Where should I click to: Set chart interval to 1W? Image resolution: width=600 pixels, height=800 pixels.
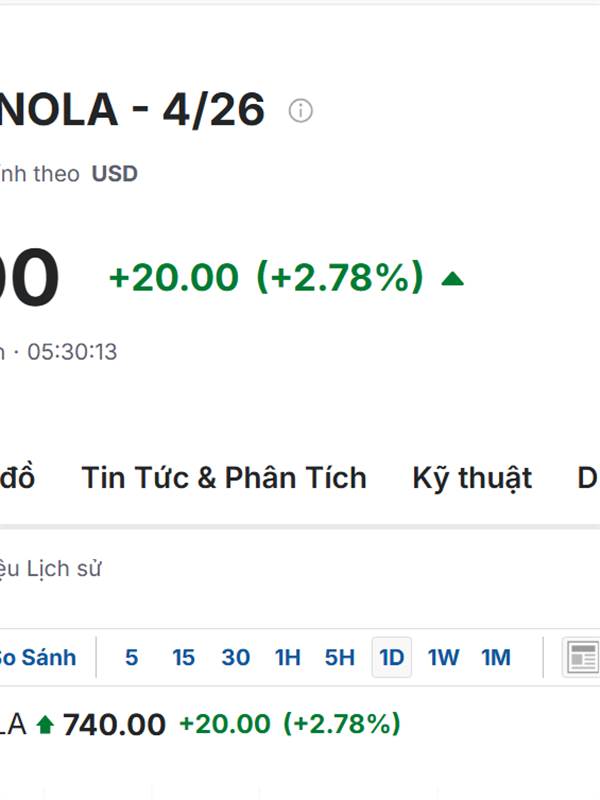coord(444,657)
